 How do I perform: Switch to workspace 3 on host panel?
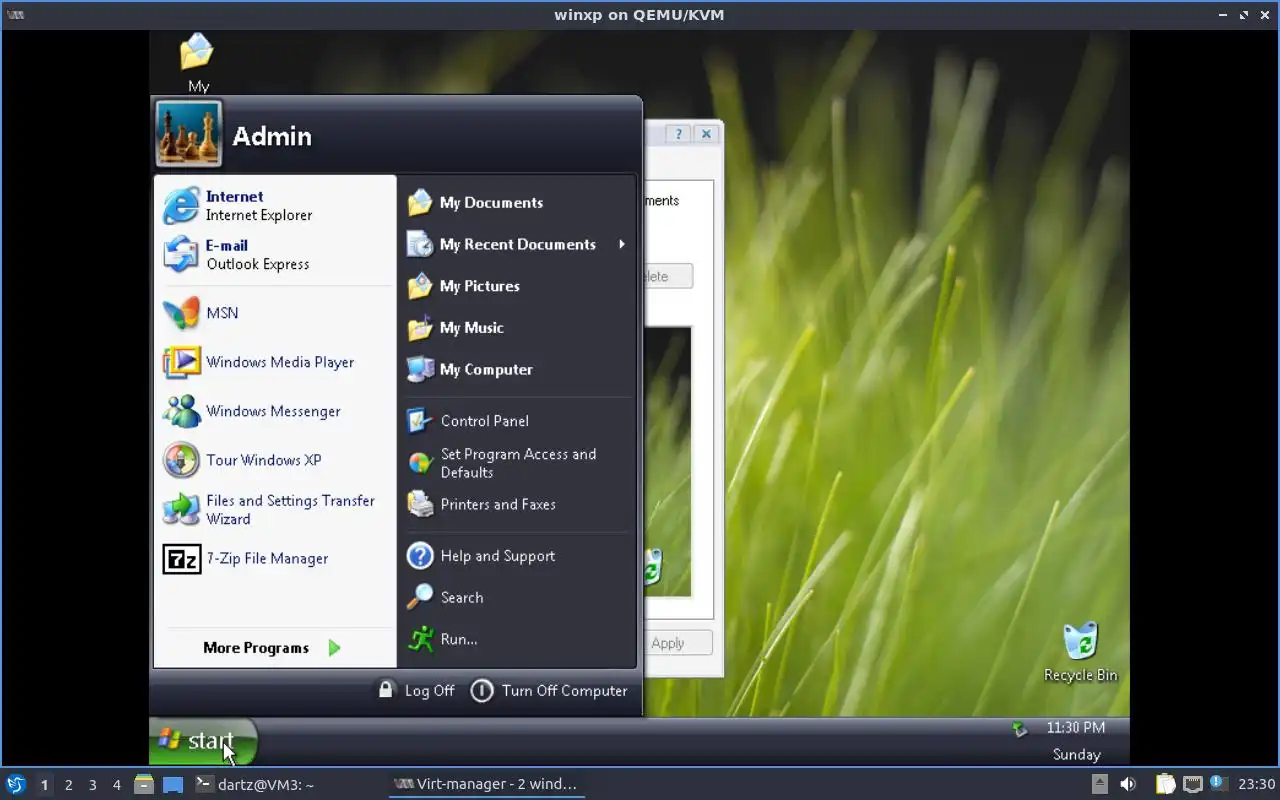tap(92, 785)
